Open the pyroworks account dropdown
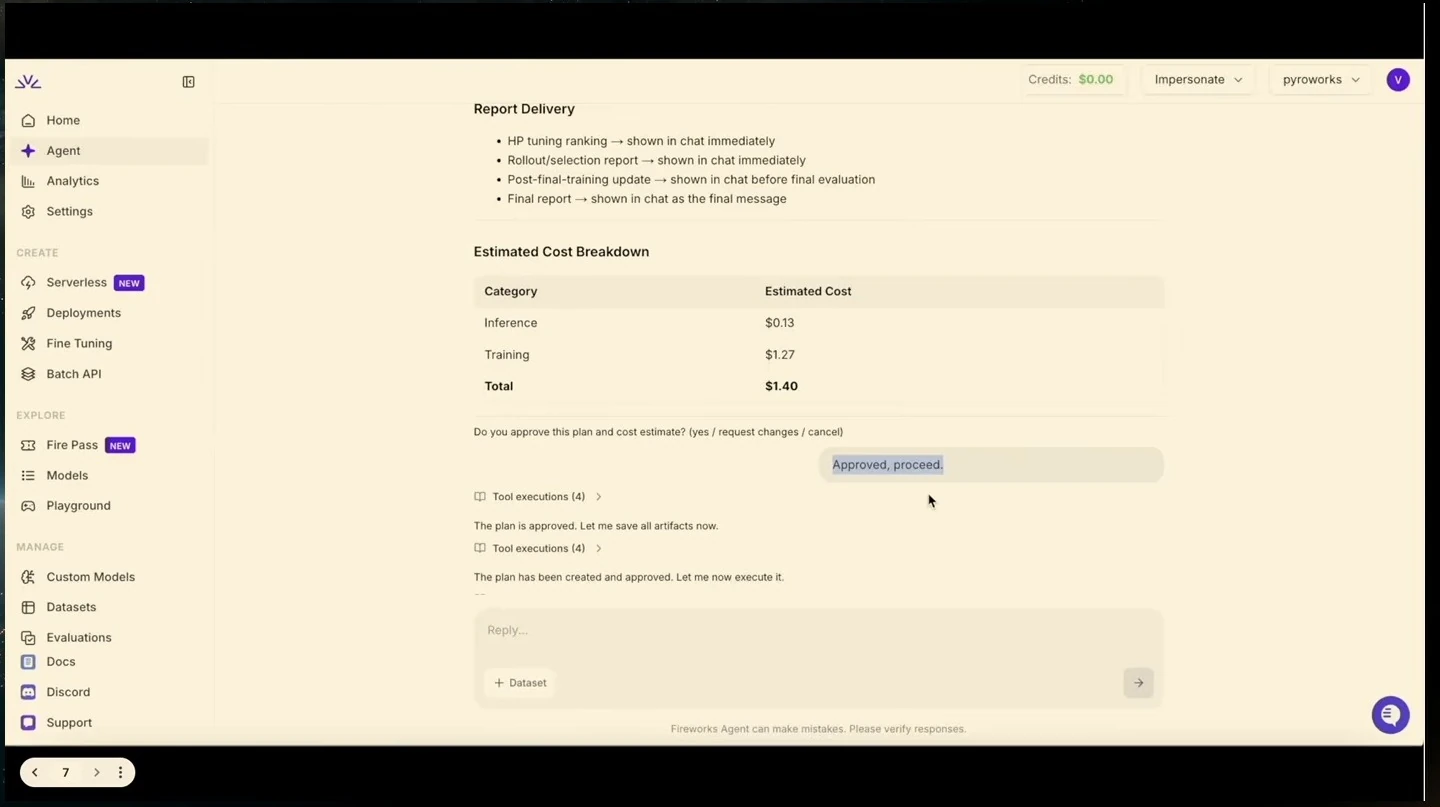Screen dimensions: 1440x807 click(x=1321, y=80)
